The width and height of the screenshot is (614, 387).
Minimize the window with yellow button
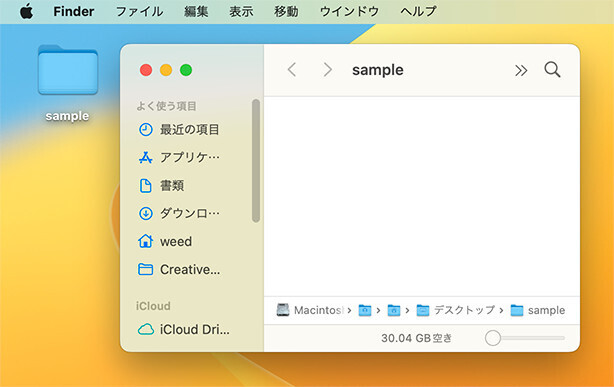click(166, 70)
